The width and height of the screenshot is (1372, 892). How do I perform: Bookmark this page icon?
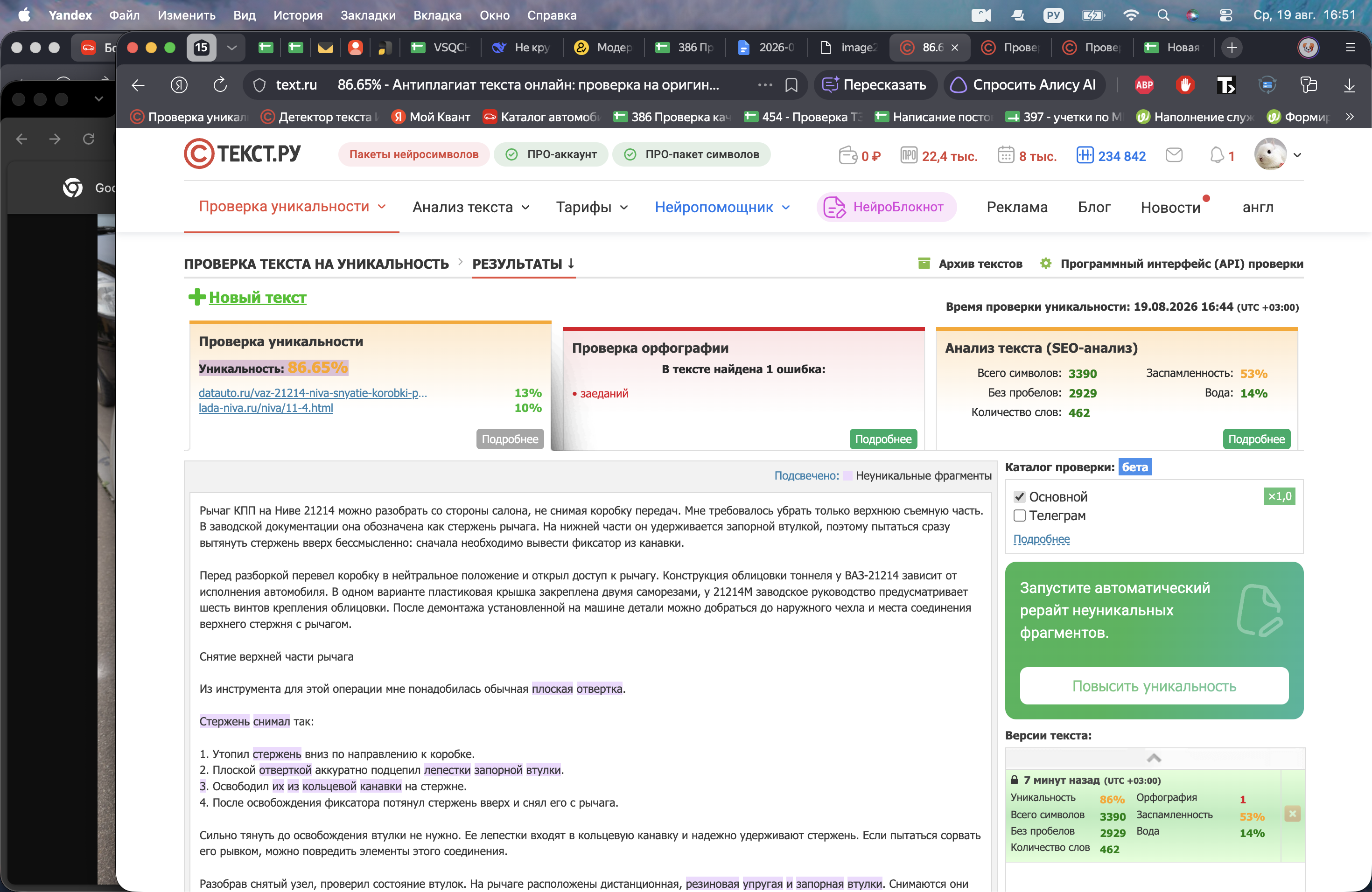coord(791,85)
